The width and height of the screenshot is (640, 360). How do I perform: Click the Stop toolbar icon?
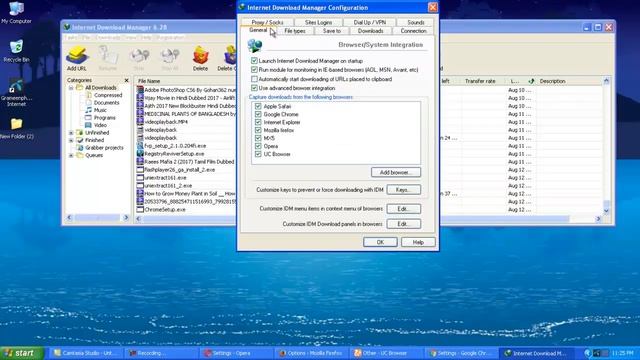pyautogui.click(x=139, y=58)
